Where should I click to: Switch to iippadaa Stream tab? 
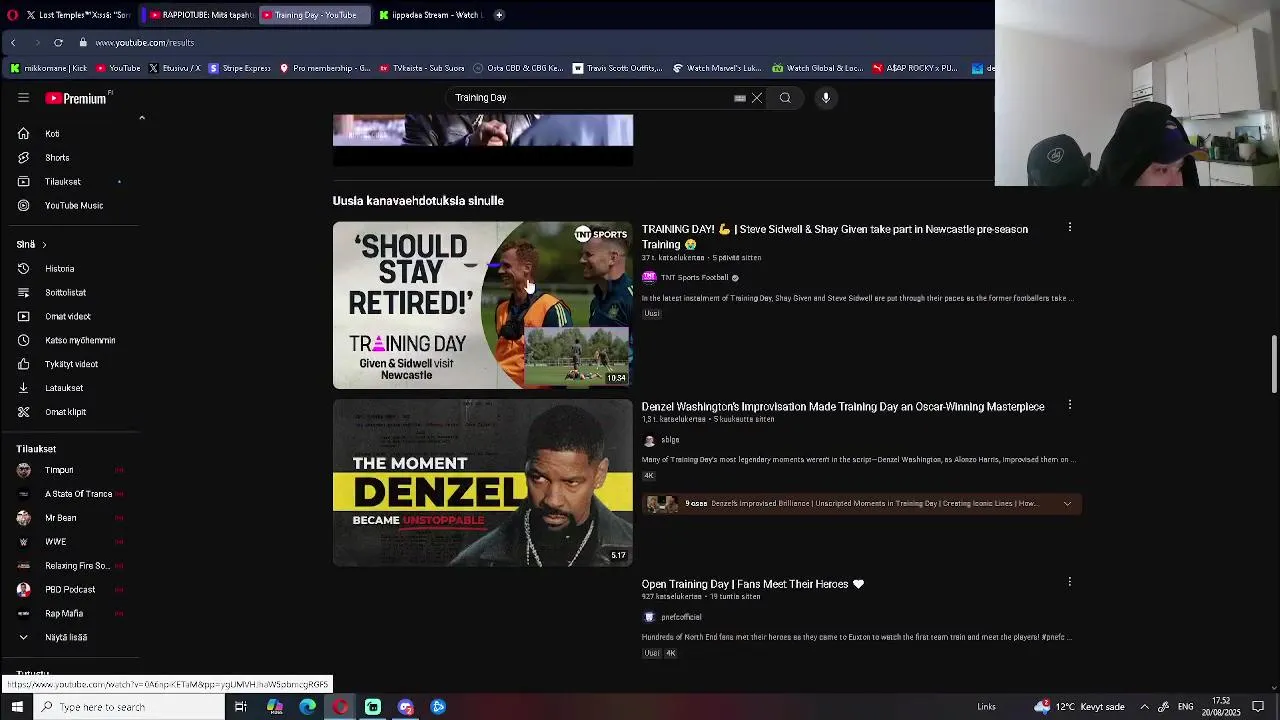pyautogui.click(x=431, y=15)
